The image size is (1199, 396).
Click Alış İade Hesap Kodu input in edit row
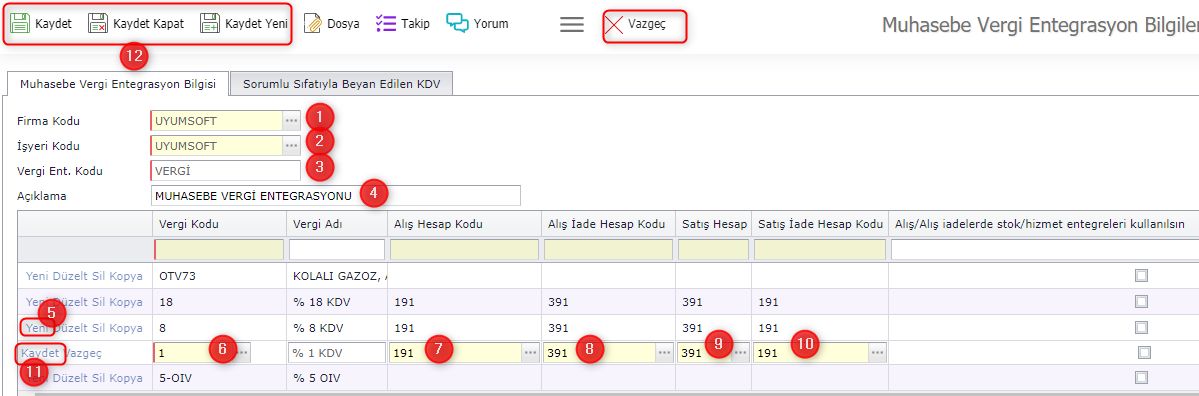pyautogui.click(x=600, y=352)
